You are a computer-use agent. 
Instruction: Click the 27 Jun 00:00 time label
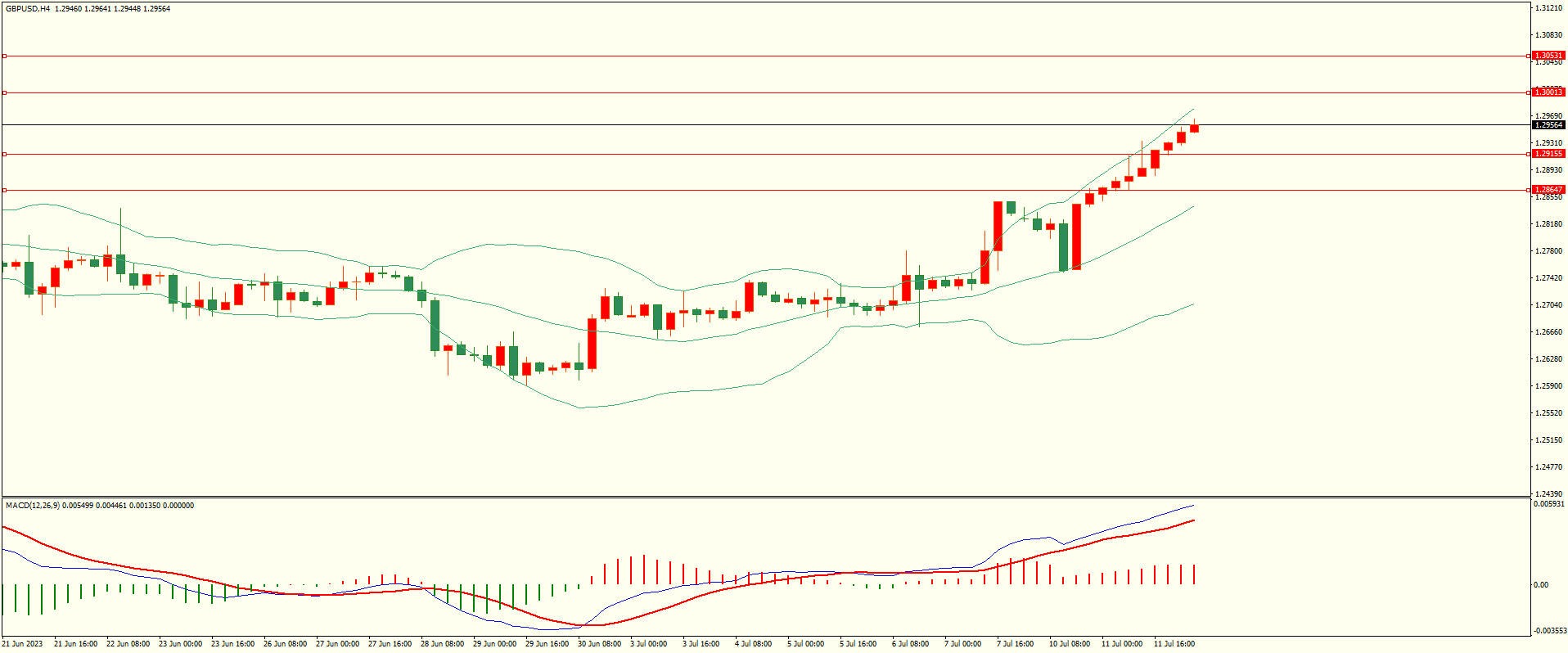(x=337, y=644)
